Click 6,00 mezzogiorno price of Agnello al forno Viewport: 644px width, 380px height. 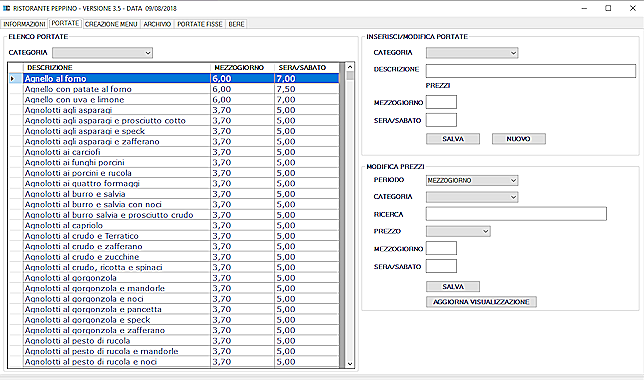click(243, 78)
